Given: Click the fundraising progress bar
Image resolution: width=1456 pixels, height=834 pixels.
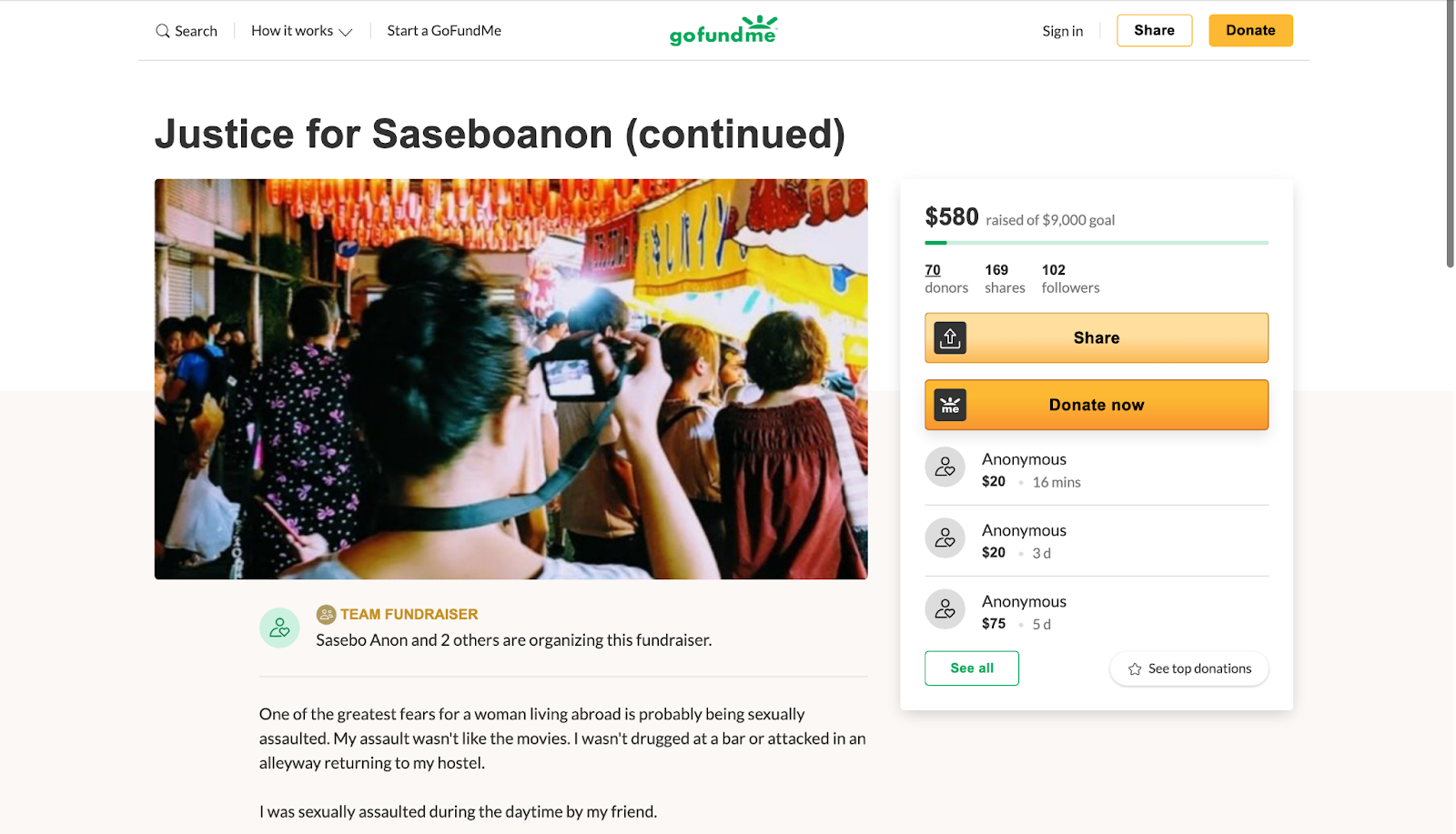Looking at the screenshot, I should [x=1097, y=243].
